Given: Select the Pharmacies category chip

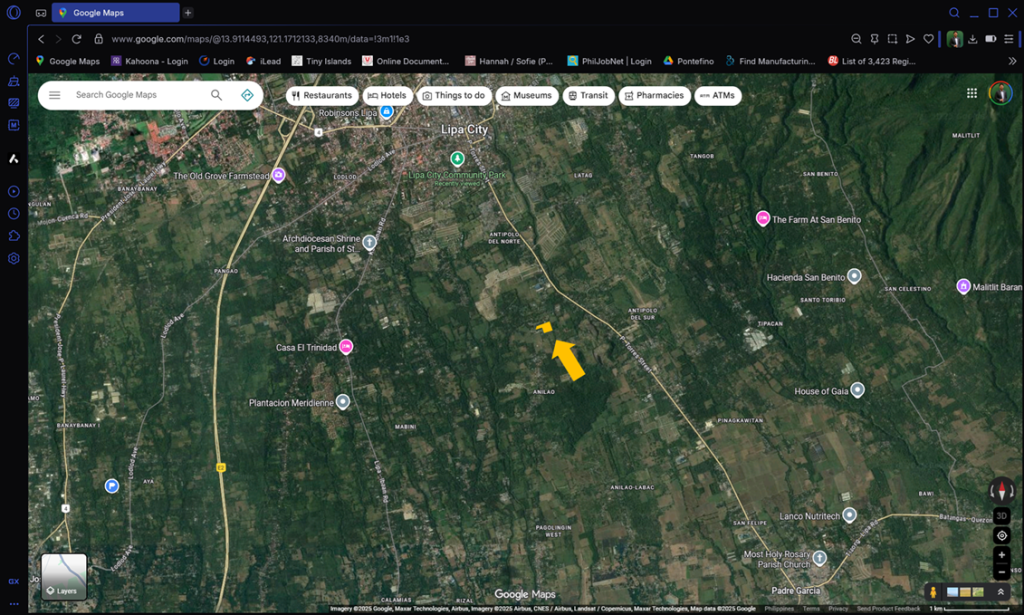Looking at the screenshot, I should tap(654, 96).
